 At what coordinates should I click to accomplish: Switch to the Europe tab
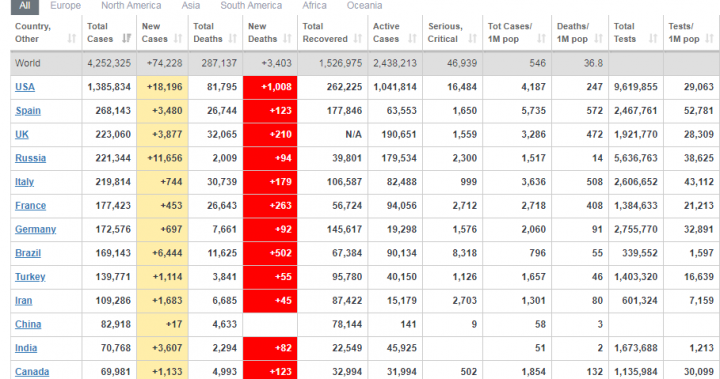66,6
